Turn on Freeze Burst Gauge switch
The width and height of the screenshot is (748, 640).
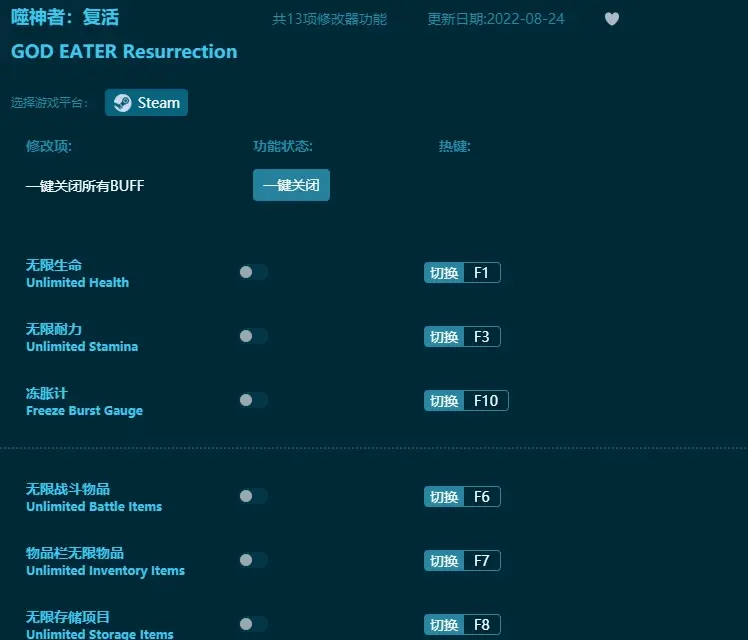click(253, 400)
